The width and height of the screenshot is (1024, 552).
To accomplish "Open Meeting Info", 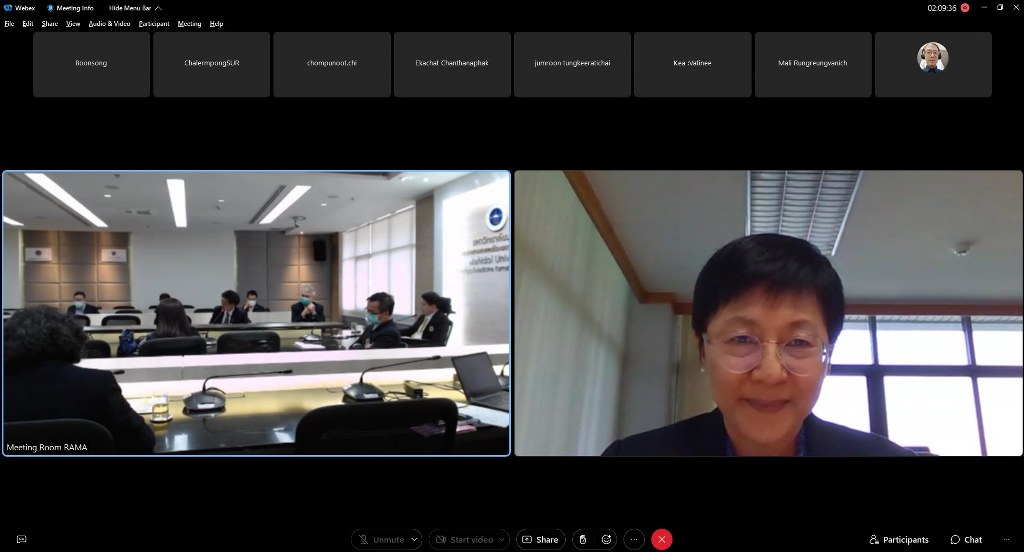I will 72,8.
